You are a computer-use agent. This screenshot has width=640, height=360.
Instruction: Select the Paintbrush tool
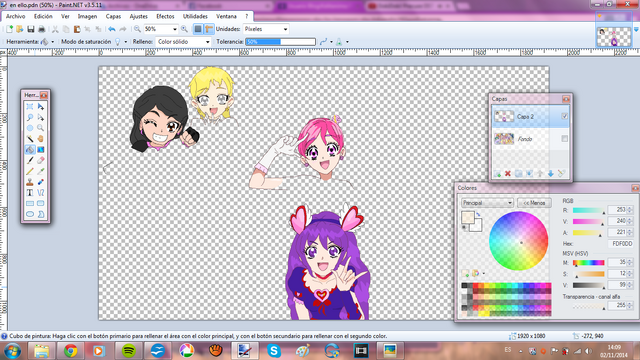(30, 160)
